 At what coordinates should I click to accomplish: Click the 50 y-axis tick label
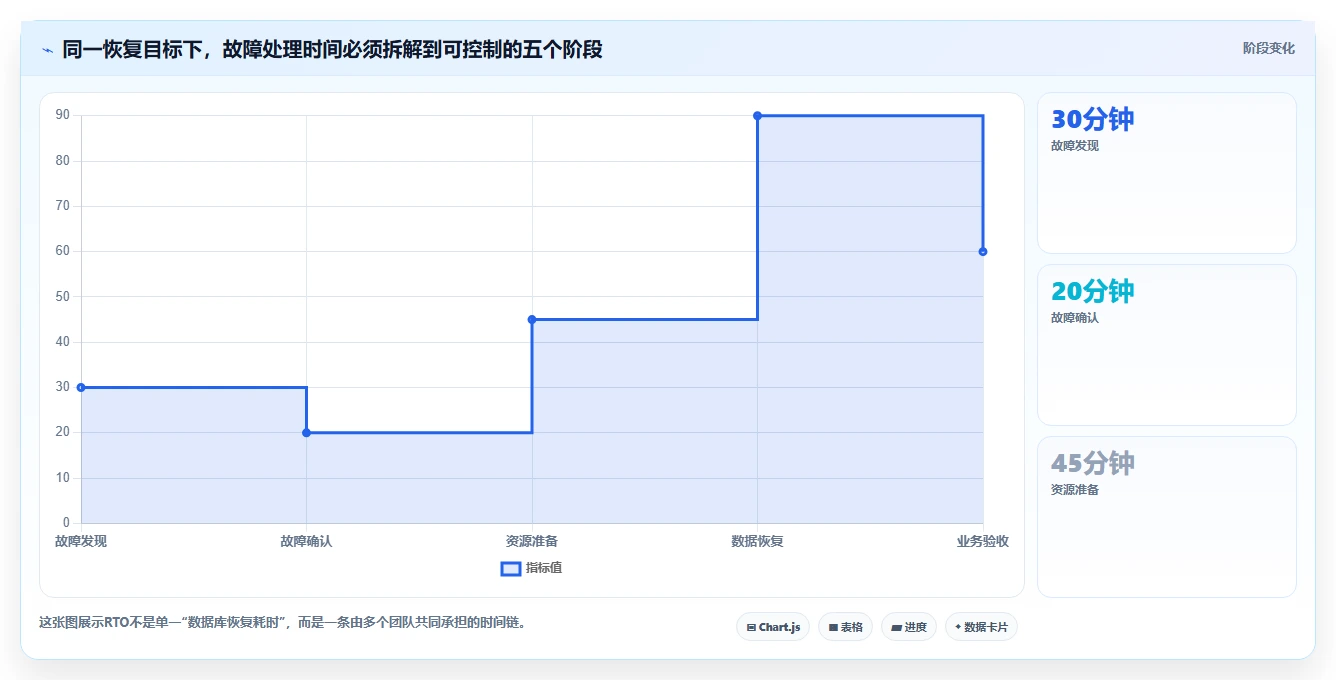(63, 296)
